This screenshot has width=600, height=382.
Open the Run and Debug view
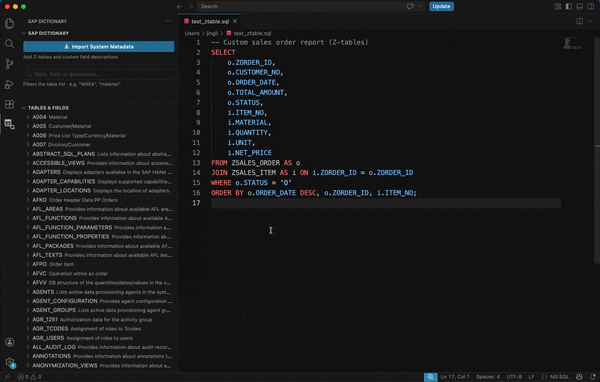(x=10, y=84)
